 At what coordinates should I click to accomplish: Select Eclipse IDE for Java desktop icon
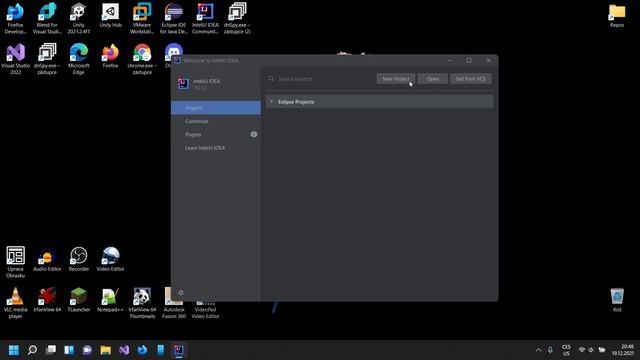(x=173, y=18)
